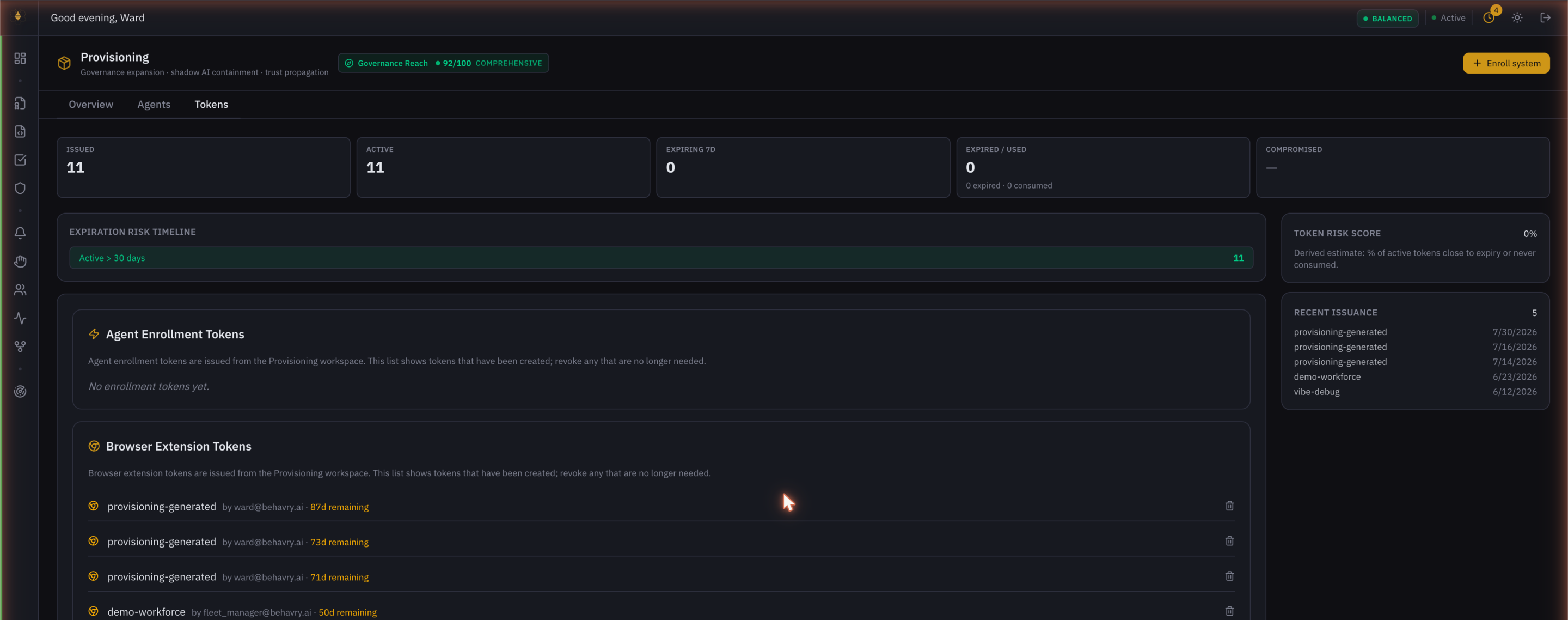Open the dashboard grid icon in the sidebar
This screenshot has height=620, width=1568.
point(20,58)
